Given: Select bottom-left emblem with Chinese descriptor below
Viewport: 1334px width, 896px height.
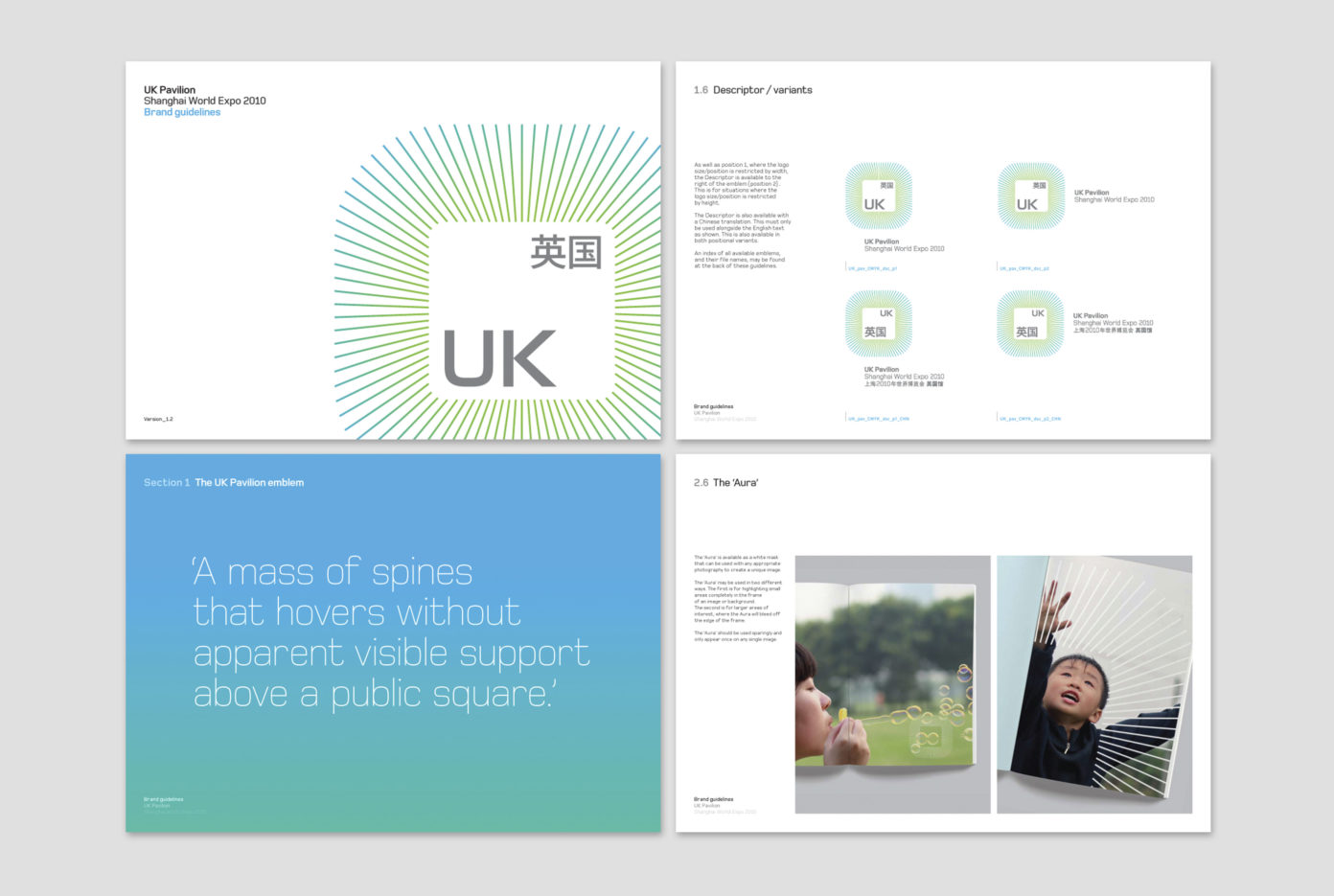Looking at the screenshot, I should (x=878, y=324).
